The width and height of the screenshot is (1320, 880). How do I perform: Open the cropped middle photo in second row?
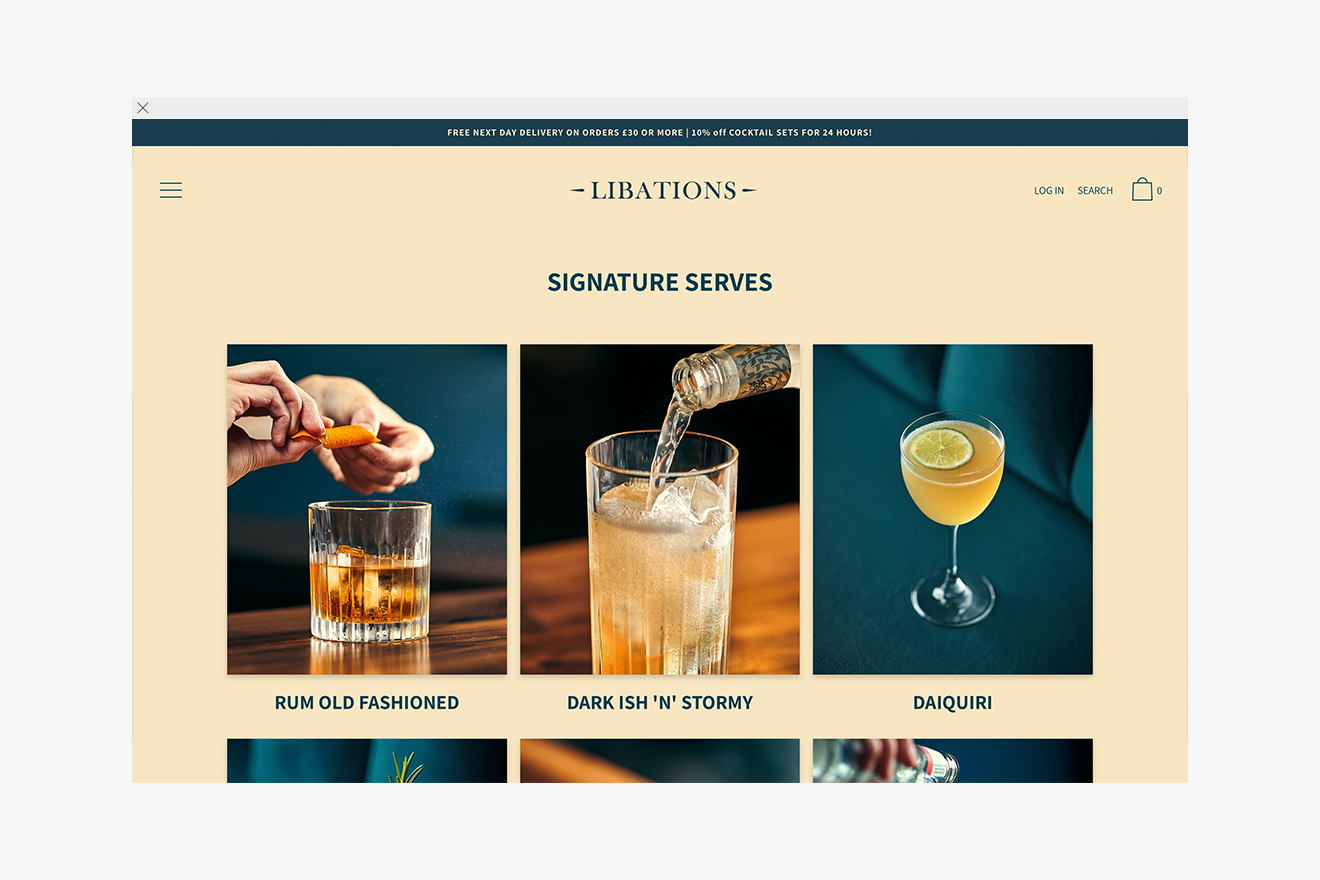(x=660, y=761)
